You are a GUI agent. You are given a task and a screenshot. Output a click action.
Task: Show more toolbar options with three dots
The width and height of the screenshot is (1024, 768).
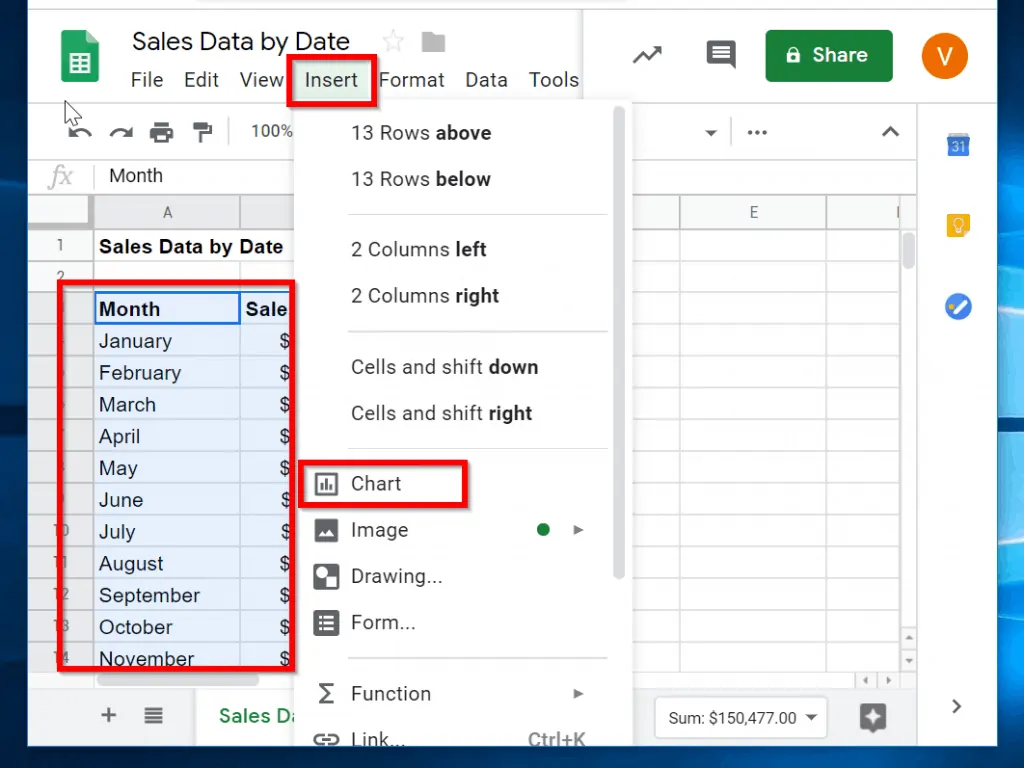coord(757,132)
